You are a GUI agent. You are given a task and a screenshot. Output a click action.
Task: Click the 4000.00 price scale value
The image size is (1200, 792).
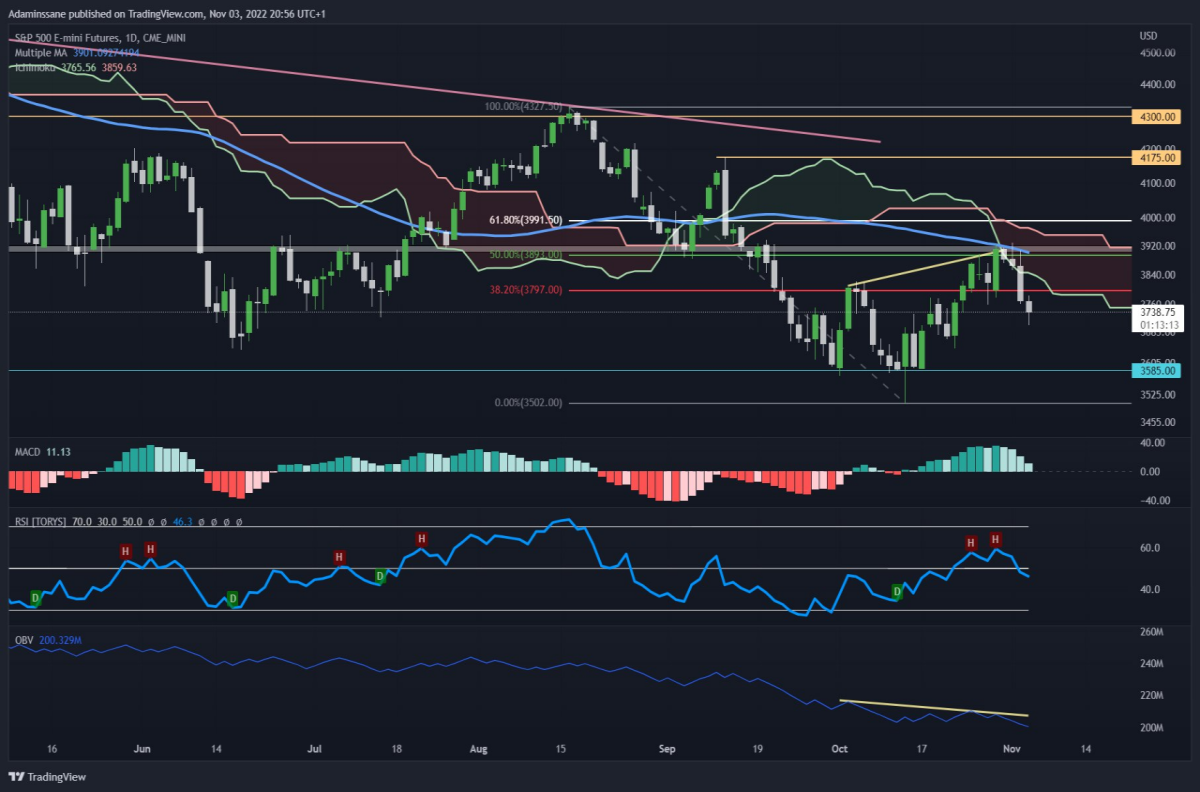coord(1159,218)
